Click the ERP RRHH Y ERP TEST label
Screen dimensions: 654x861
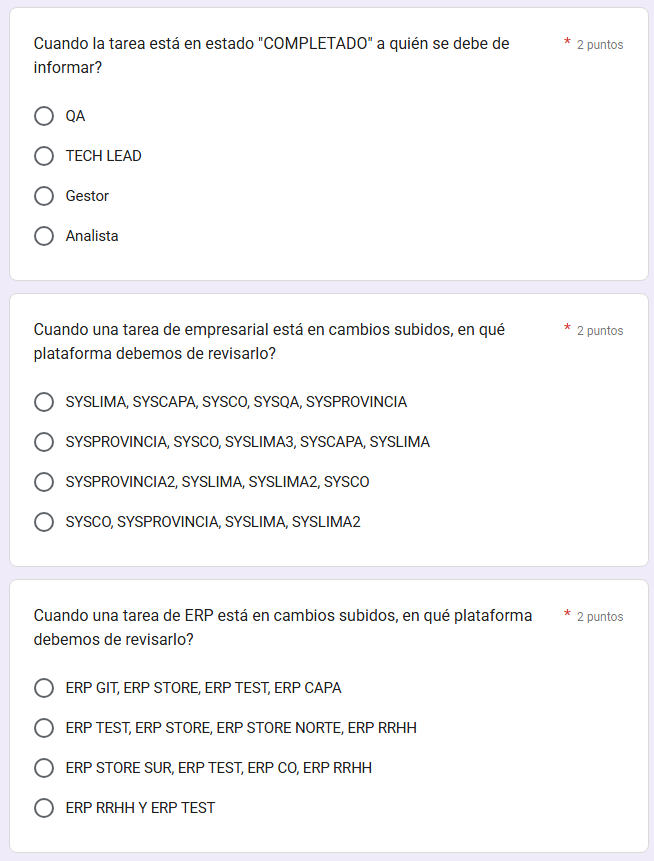140,808
